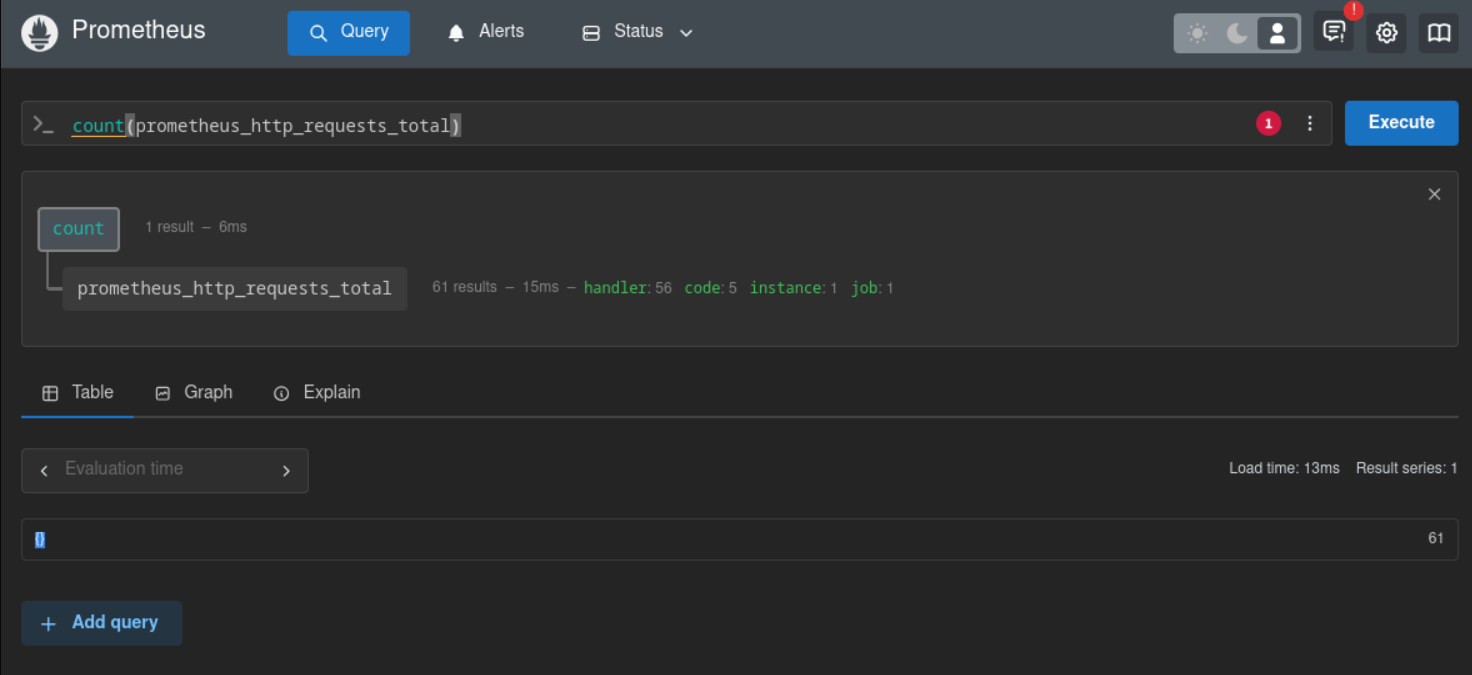
Task: Open the Query page
Action: (348, 33)
